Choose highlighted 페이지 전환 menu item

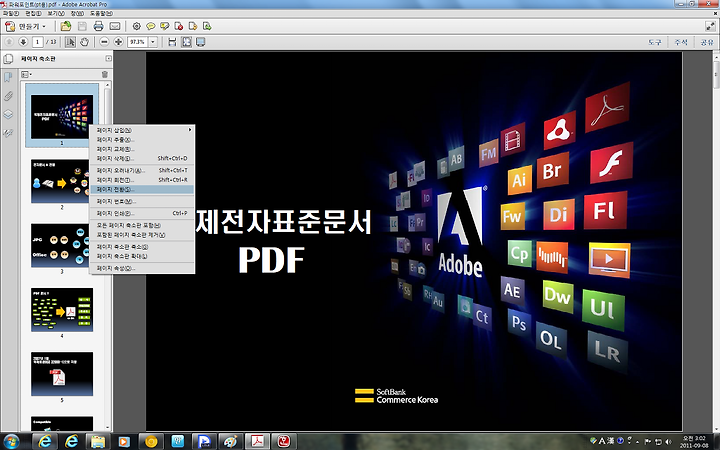(142, 189)
